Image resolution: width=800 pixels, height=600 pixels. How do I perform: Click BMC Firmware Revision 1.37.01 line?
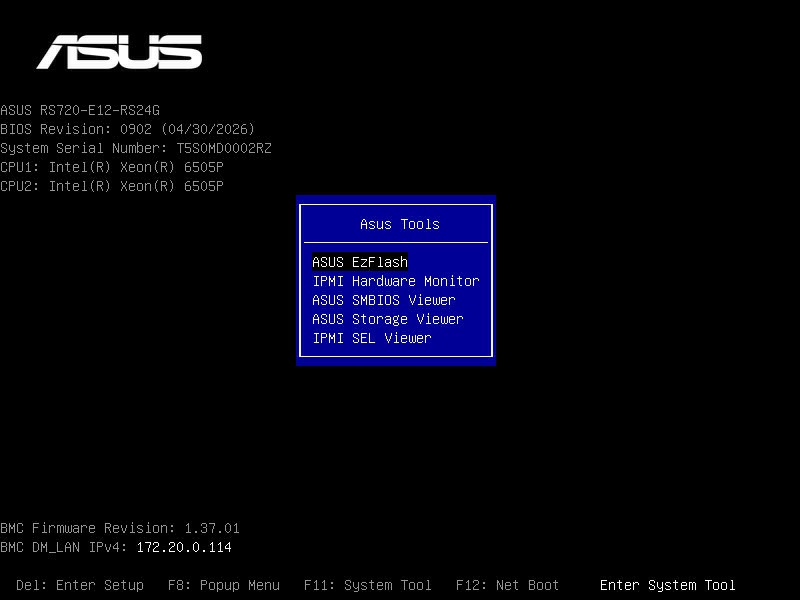pos(120,528)
